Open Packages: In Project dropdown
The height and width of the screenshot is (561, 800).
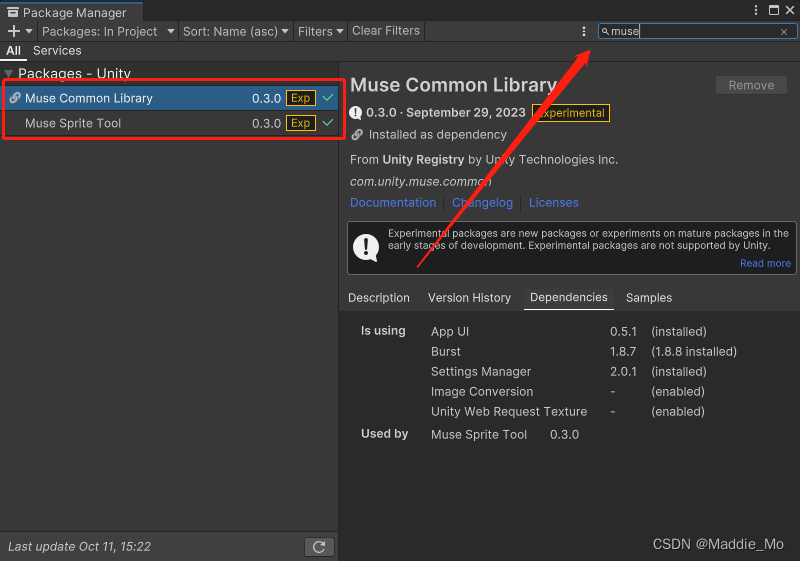(108, 32)
